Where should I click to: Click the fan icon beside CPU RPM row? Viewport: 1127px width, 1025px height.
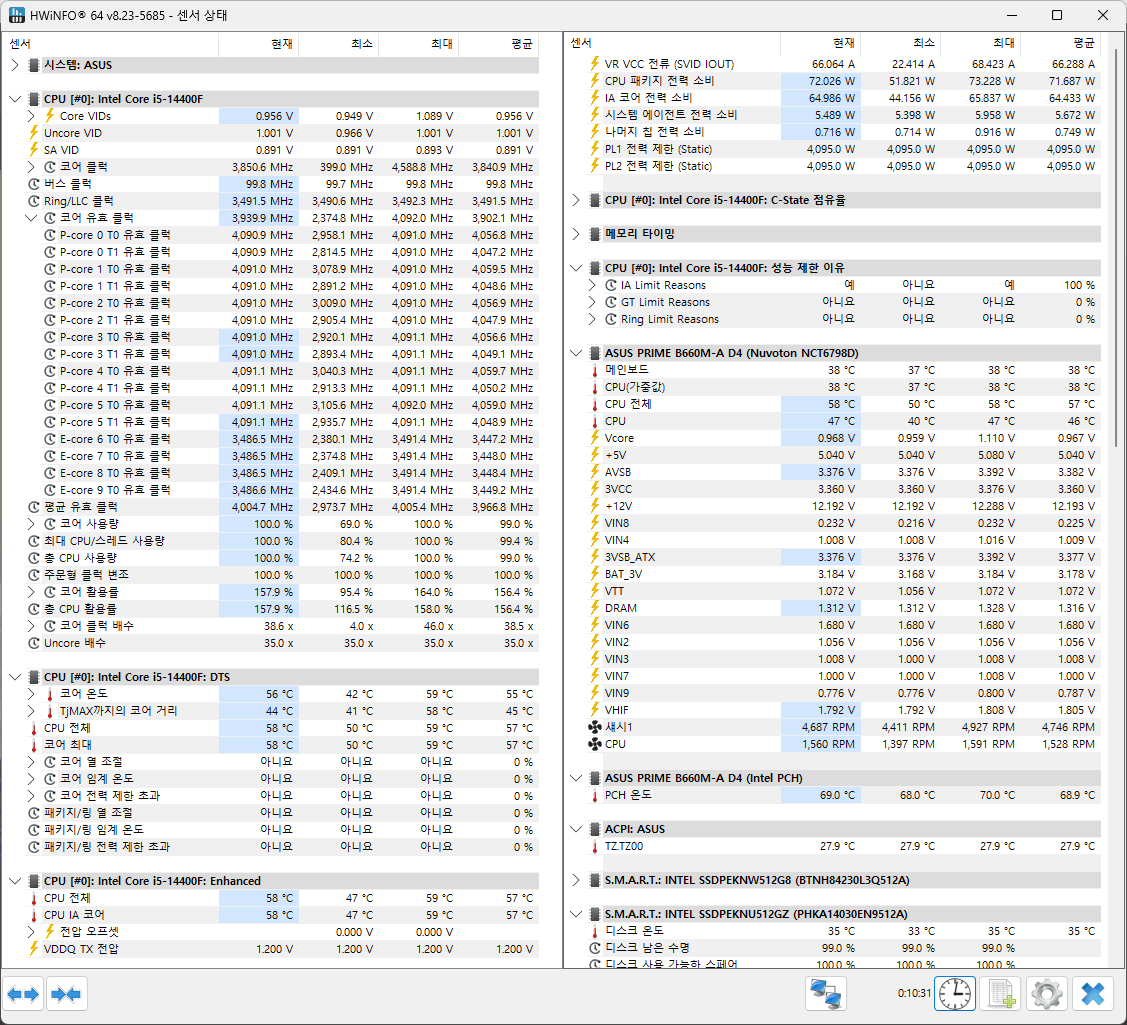(594, 745)
